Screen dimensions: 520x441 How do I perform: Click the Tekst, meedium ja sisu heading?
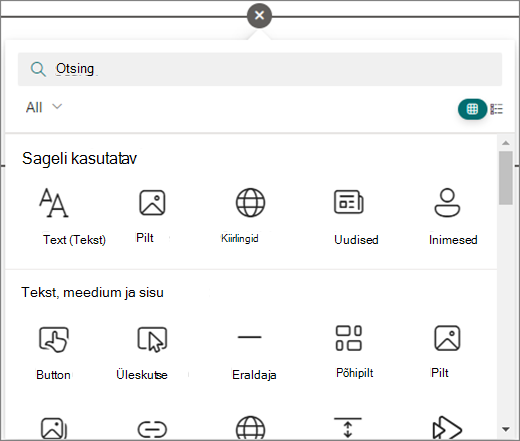click(93, 292)
